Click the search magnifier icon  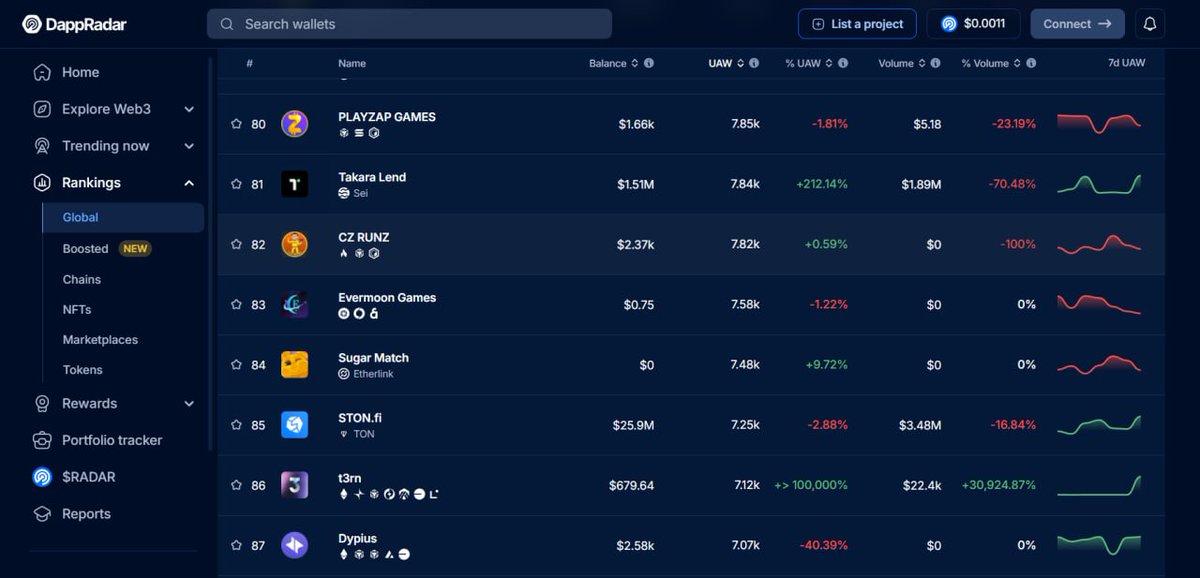tap(227, 24)
